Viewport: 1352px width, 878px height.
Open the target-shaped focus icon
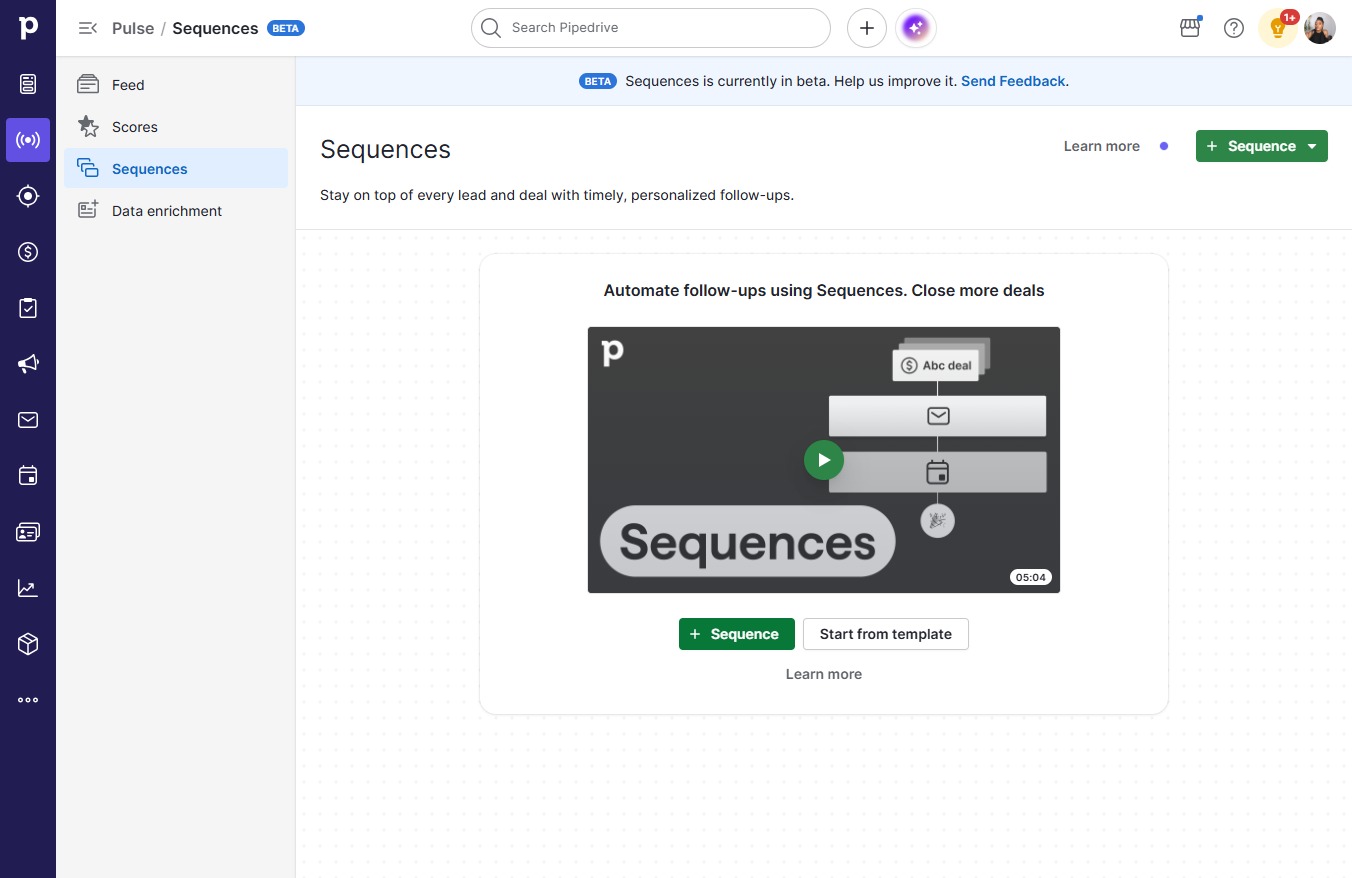tap(28, 196)
